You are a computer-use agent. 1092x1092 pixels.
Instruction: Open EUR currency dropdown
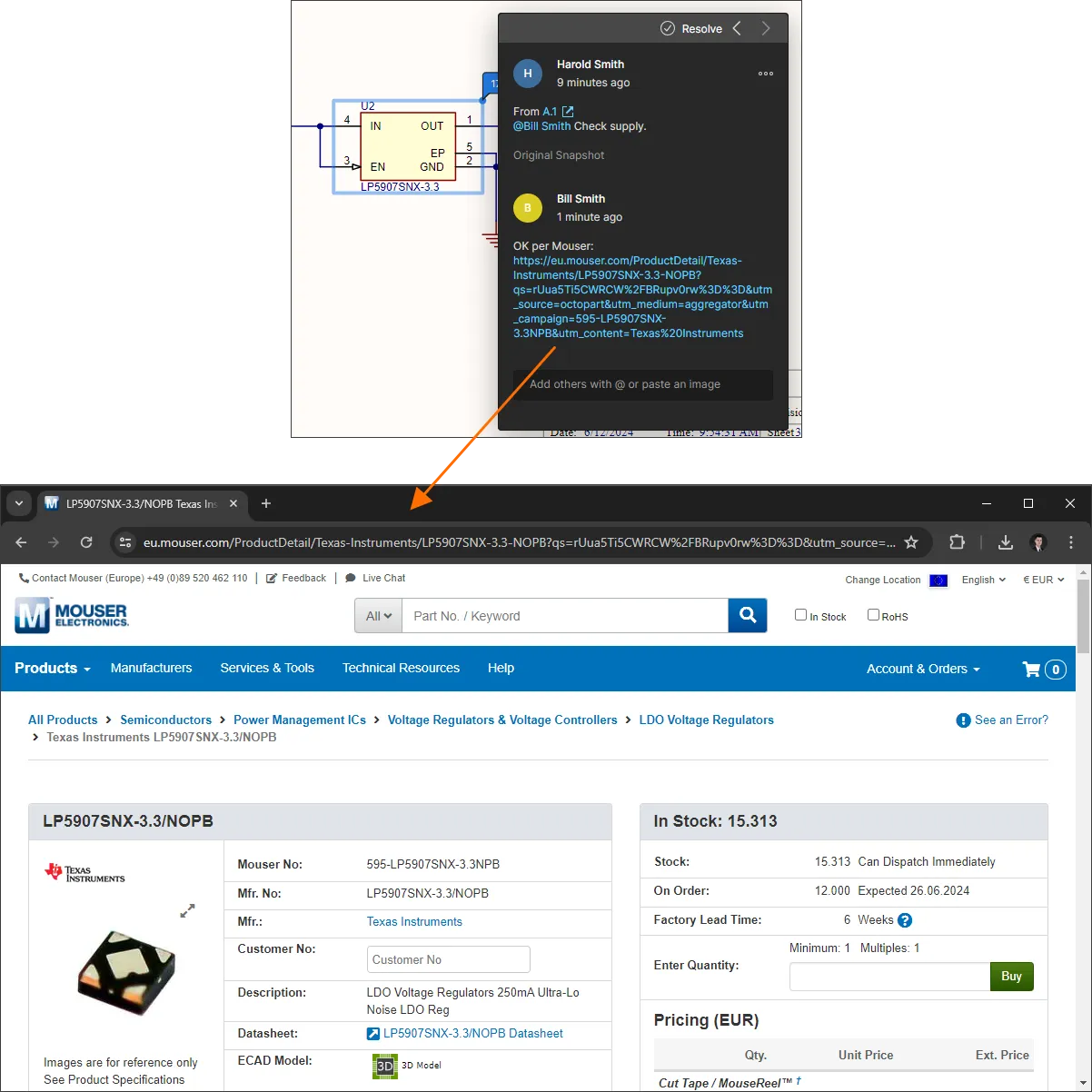coord(1044,580)
